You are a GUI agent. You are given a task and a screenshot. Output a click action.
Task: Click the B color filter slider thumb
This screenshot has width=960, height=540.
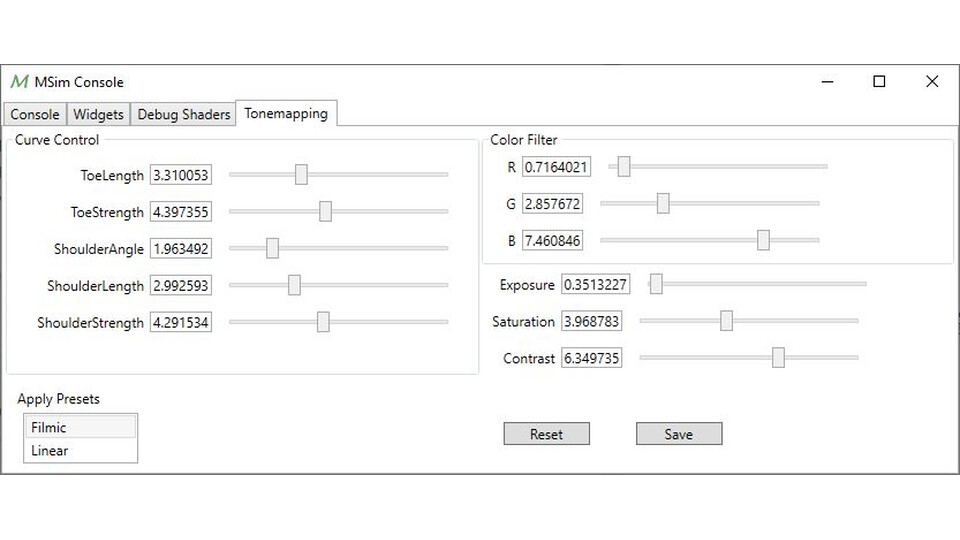tap(763, 240)
